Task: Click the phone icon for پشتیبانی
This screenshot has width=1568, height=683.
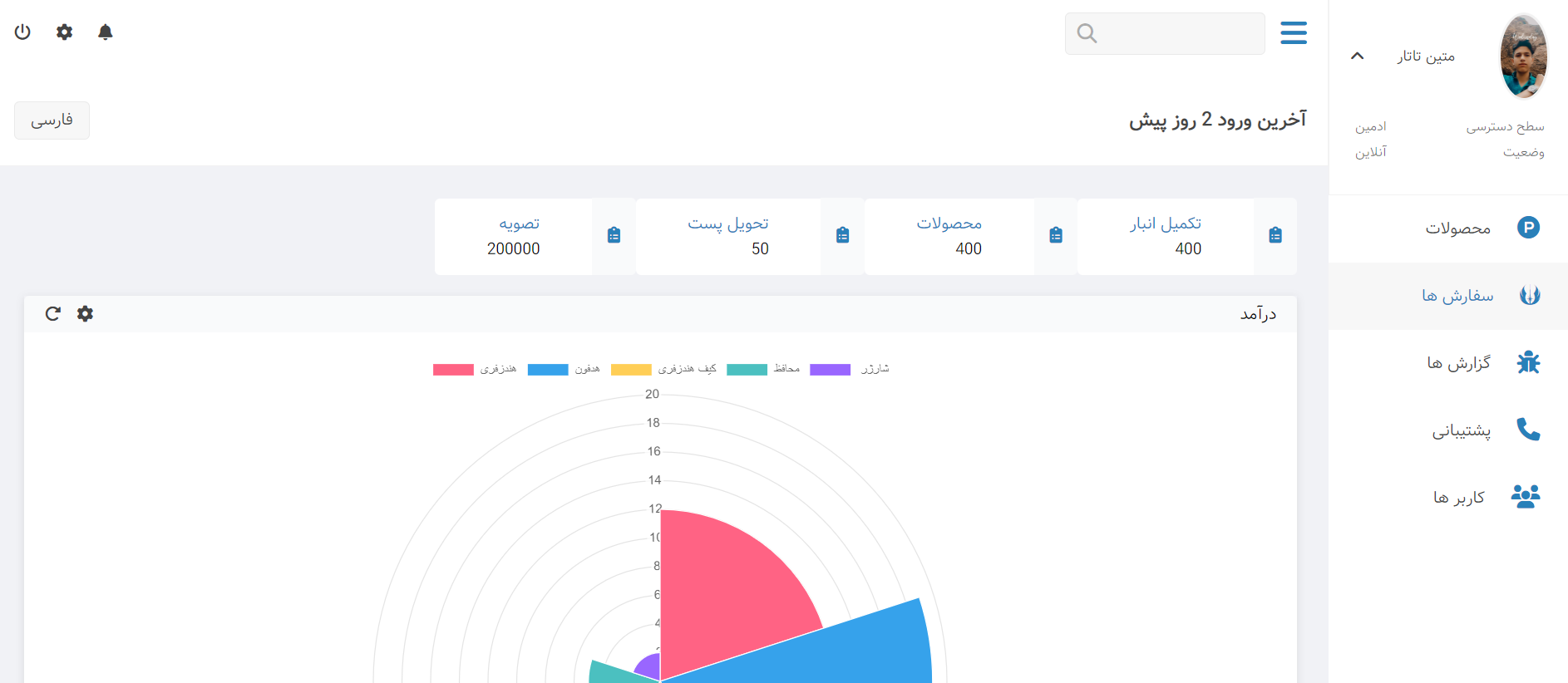Action: point(1527,430)
